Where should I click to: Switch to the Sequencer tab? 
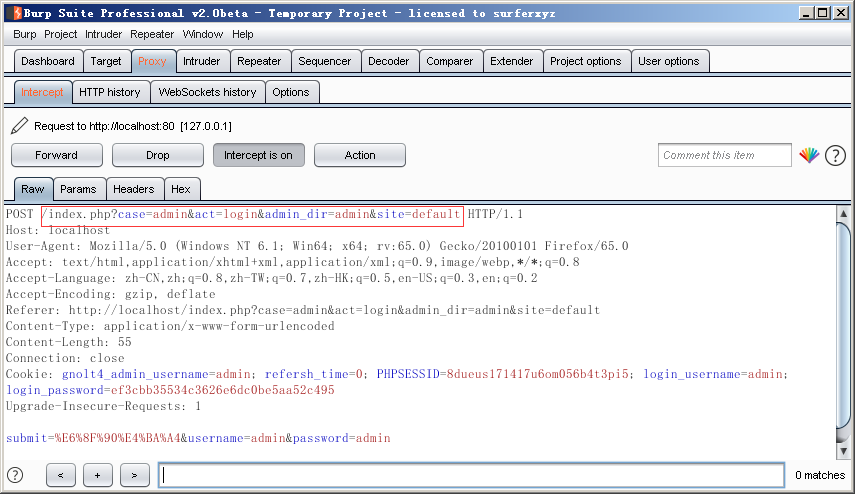(325, 61)
